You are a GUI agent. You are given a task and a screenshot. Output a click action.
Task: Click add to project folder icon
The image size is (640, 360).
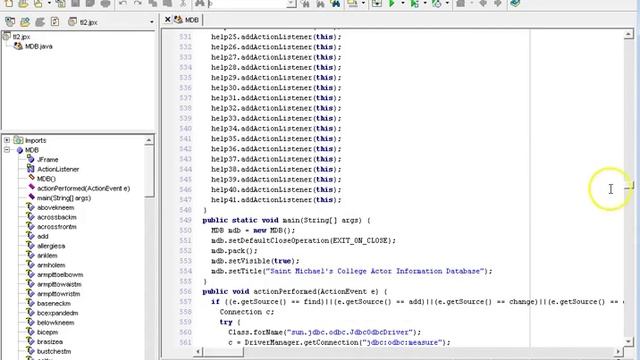(25, 22)
